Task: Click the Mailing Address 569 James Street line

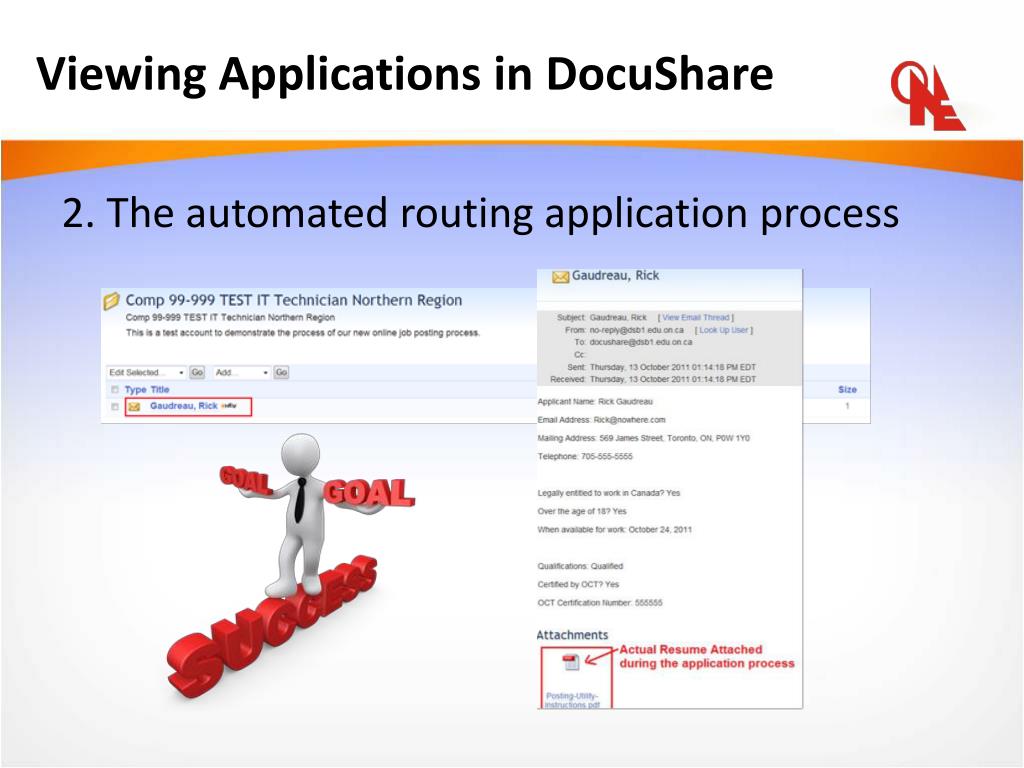Action: pyautogui.click(x=643, y=438)
